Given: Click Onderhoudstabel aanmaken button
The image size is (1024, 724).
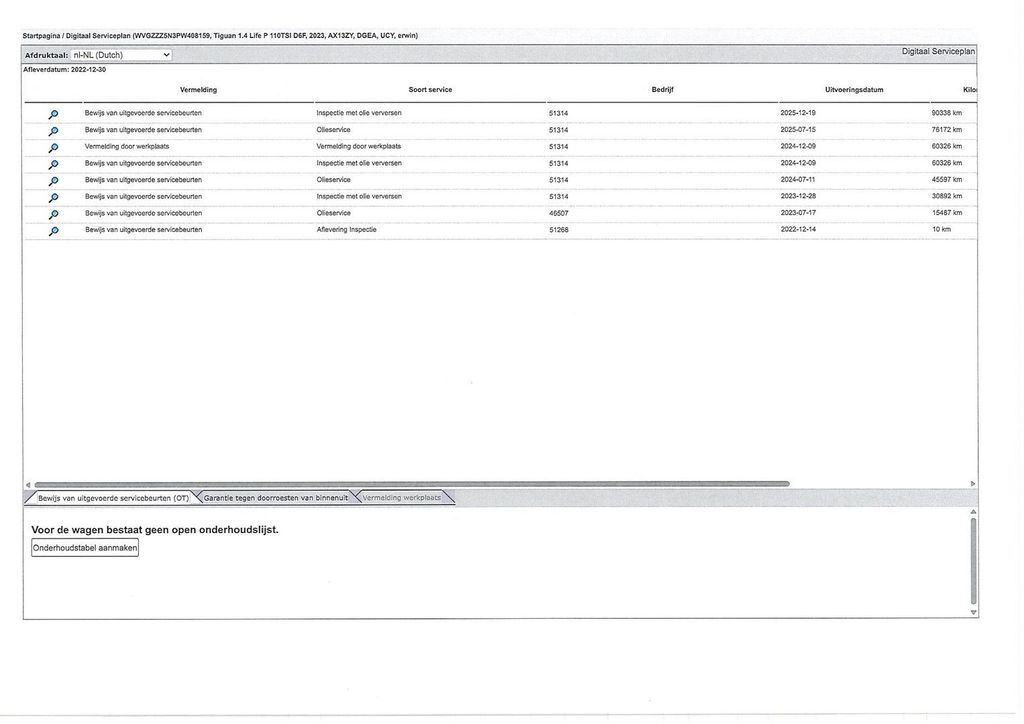Looking at the screenshot, I should (85, 548).
